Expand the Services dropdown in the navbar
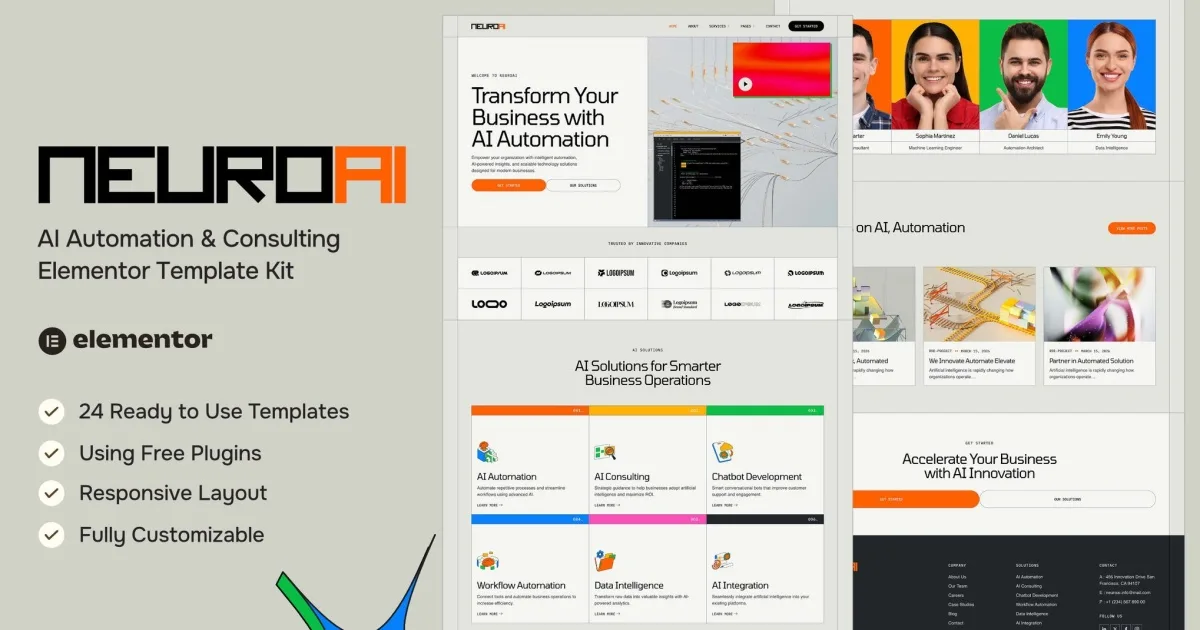1200x630 pixels. [x=718, y=26]
